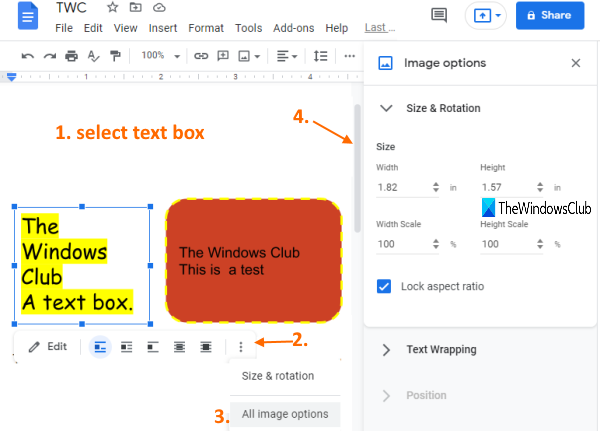Open the Last edit link
Viewport: 600px width, 431px height.
tap(380, 28)
